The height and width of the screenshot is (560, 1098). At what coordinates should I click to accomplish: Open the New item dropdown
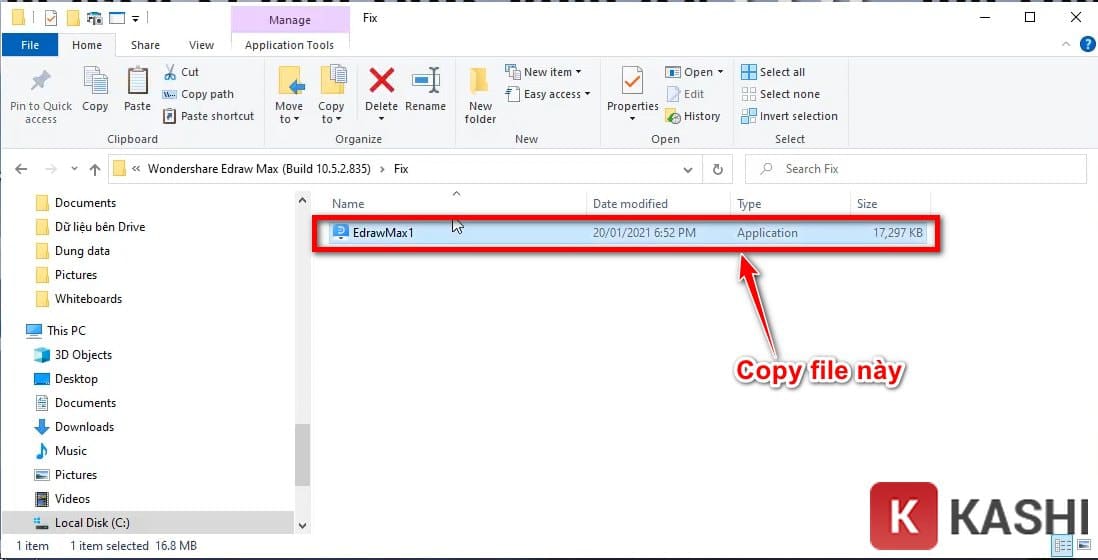[543, 72]
